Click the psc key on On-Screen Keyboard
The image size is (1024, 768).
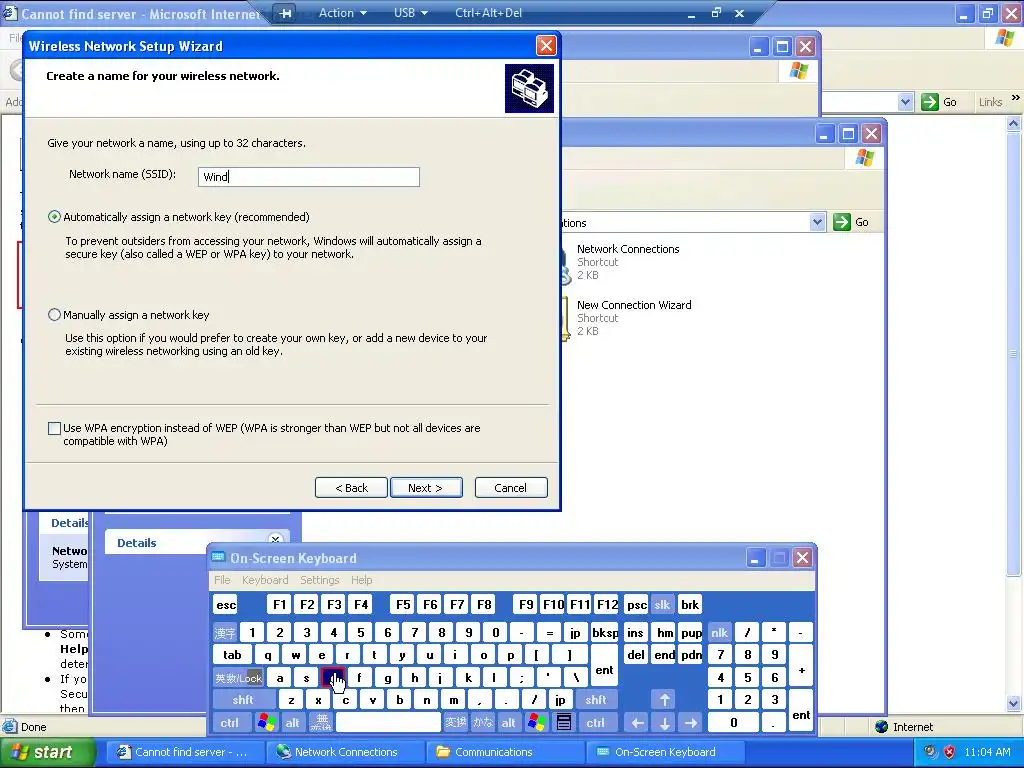coord(637,605)
